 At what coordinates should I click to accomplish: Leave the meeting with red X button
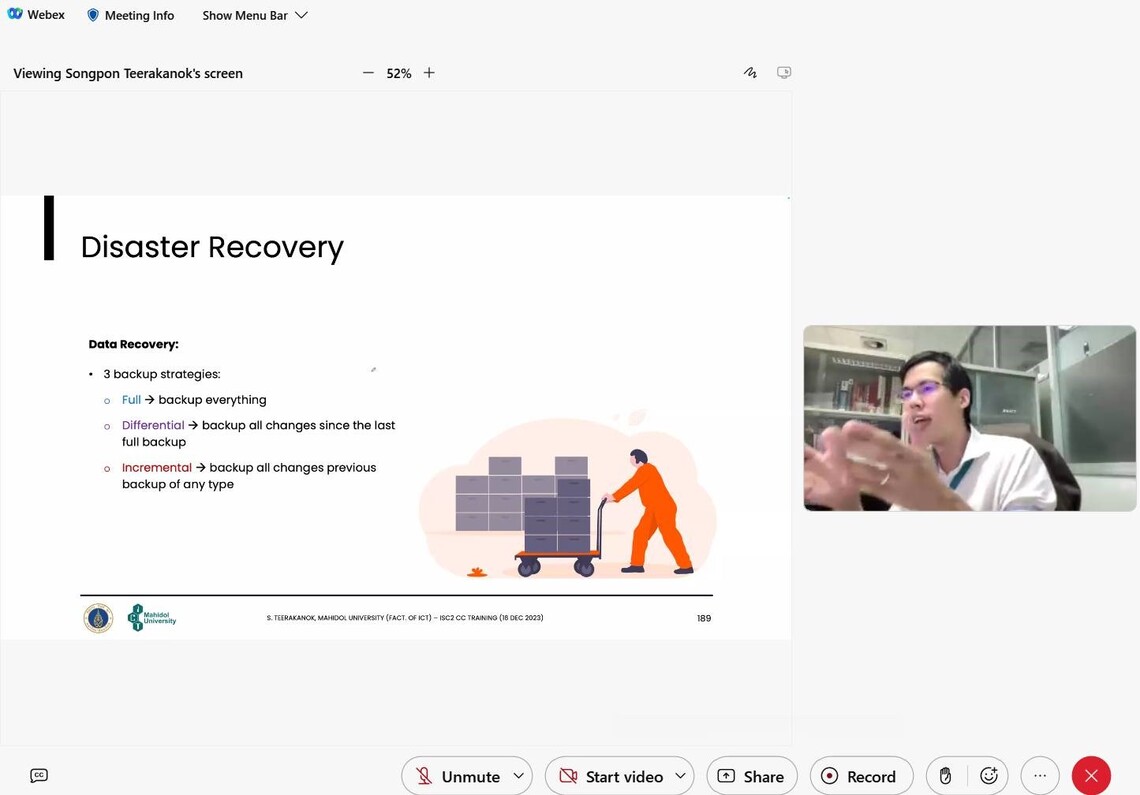pyautogui.click(x=1091, y=776)
